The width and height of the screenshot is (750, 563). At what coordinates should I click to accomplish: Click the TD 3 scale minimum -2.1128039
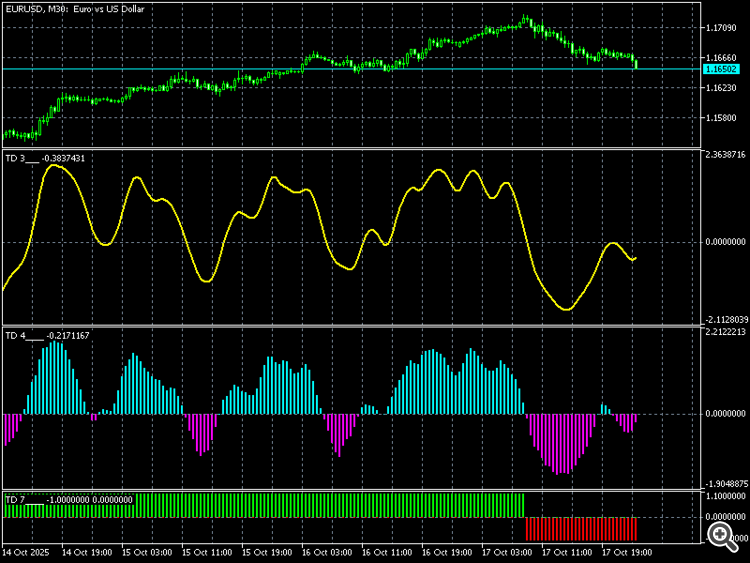725,320
